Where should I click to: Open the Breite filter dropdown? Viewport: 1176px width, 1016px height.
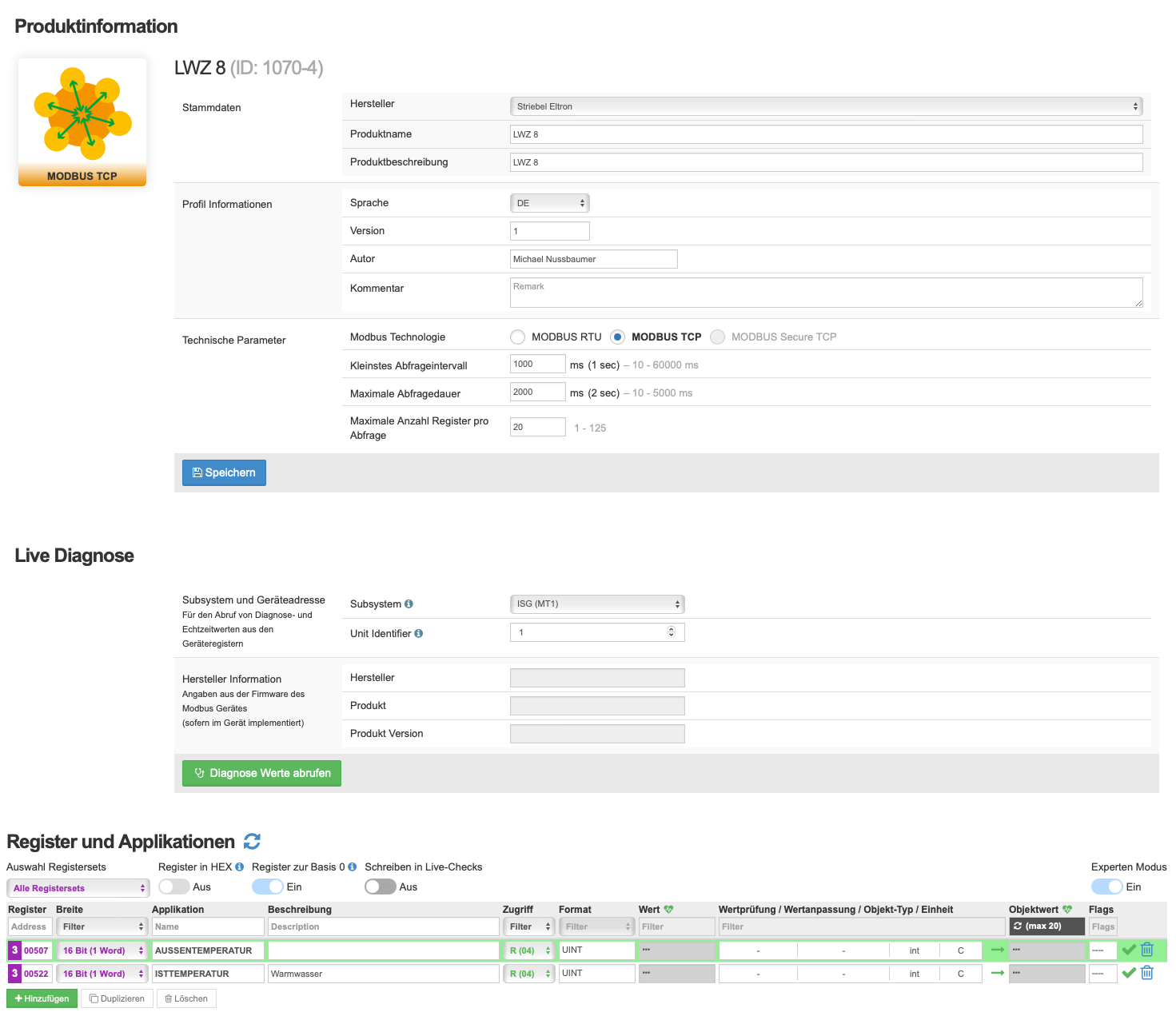[102, 926]
